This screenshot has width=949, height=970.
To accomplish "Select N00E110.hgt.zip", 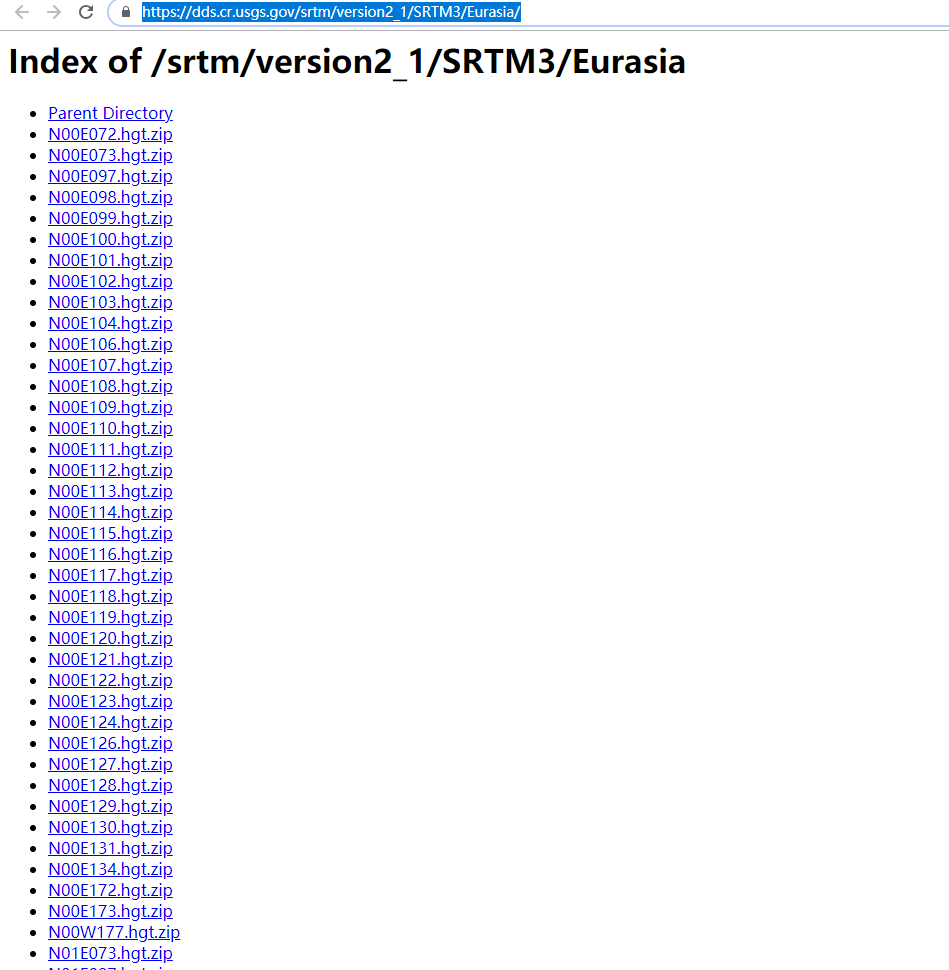I will pyautogui.click(x=110, y=428).
